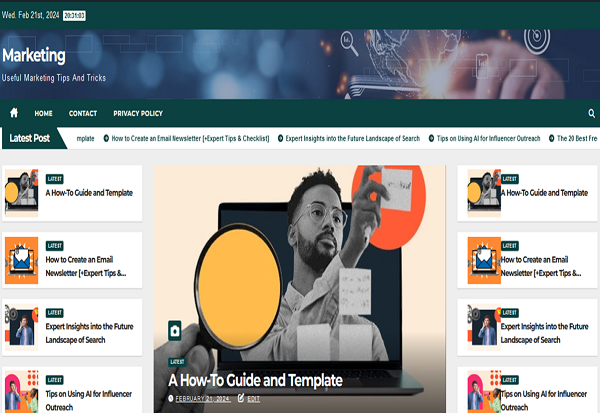Click LATEST tag on featured center post
Viewport: 600px width, 413px height.
point(177,362)
